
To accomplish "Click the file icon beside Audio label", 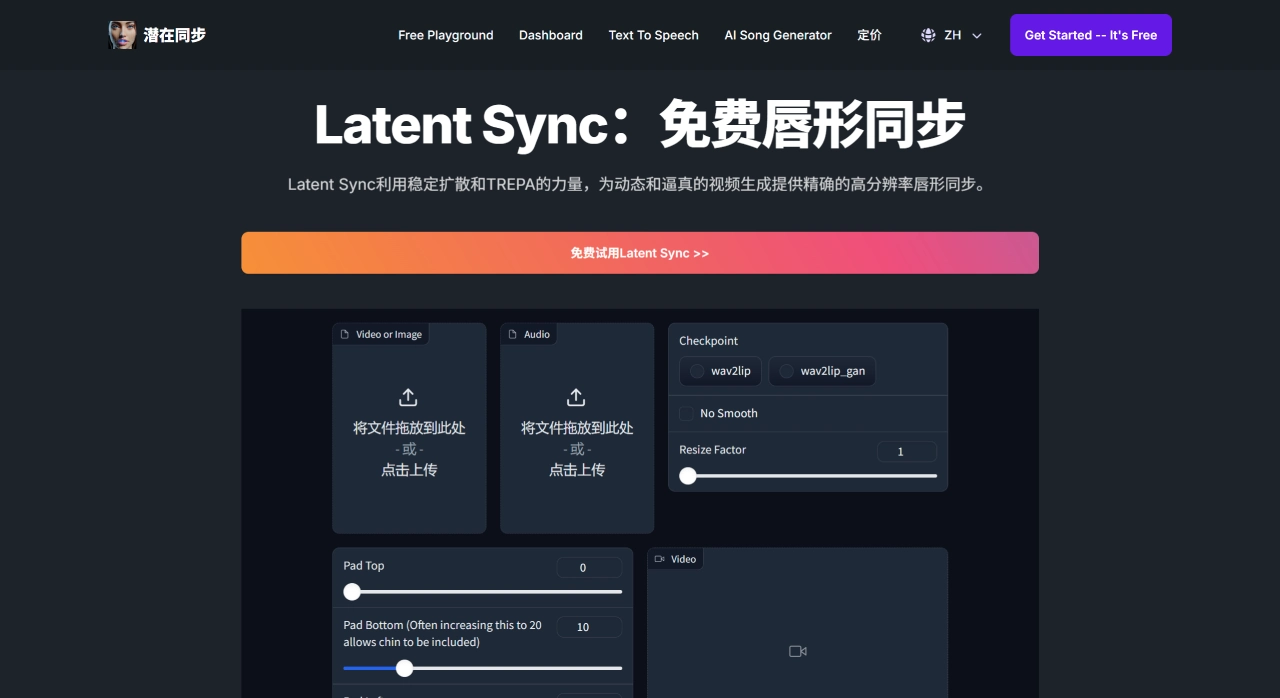I will tap(513, 334).
